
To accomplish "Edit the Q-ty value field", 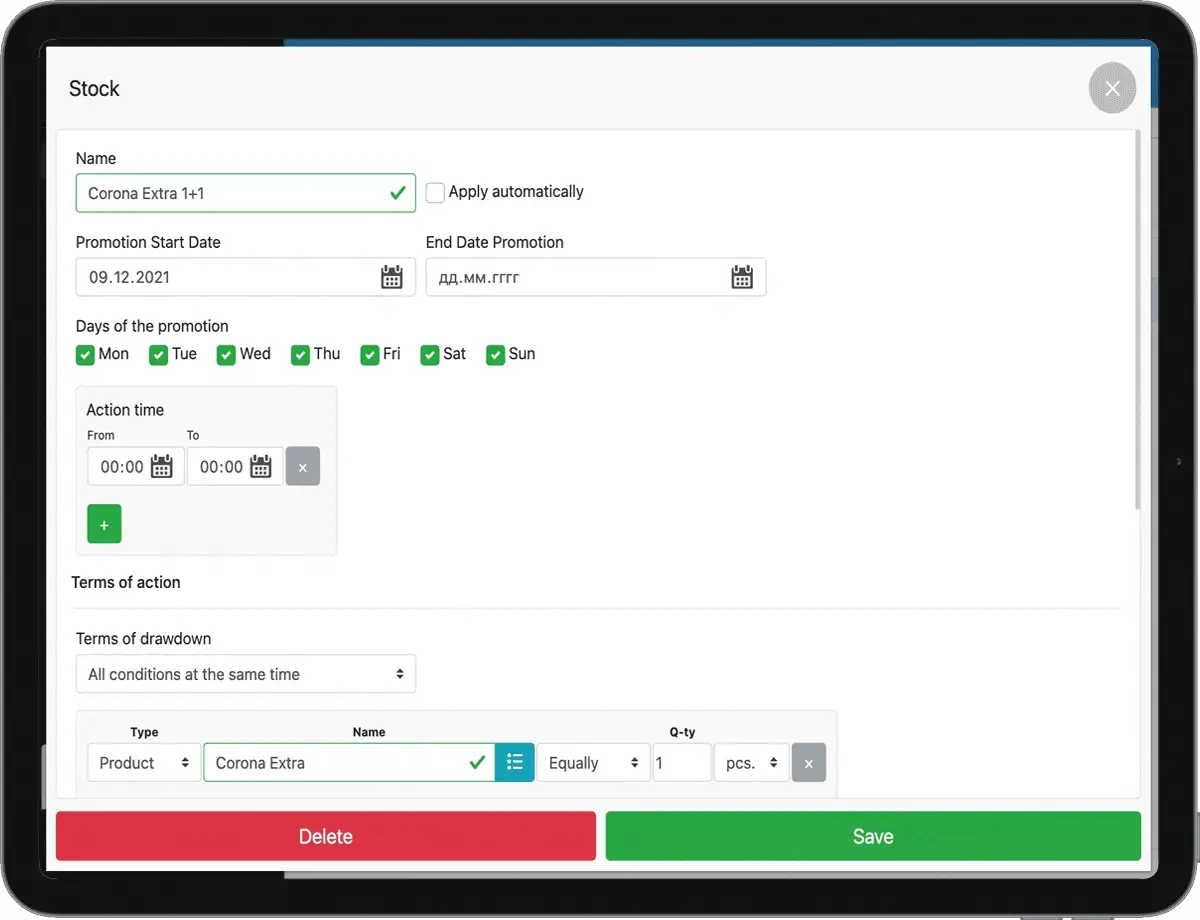I will point(681,762).
